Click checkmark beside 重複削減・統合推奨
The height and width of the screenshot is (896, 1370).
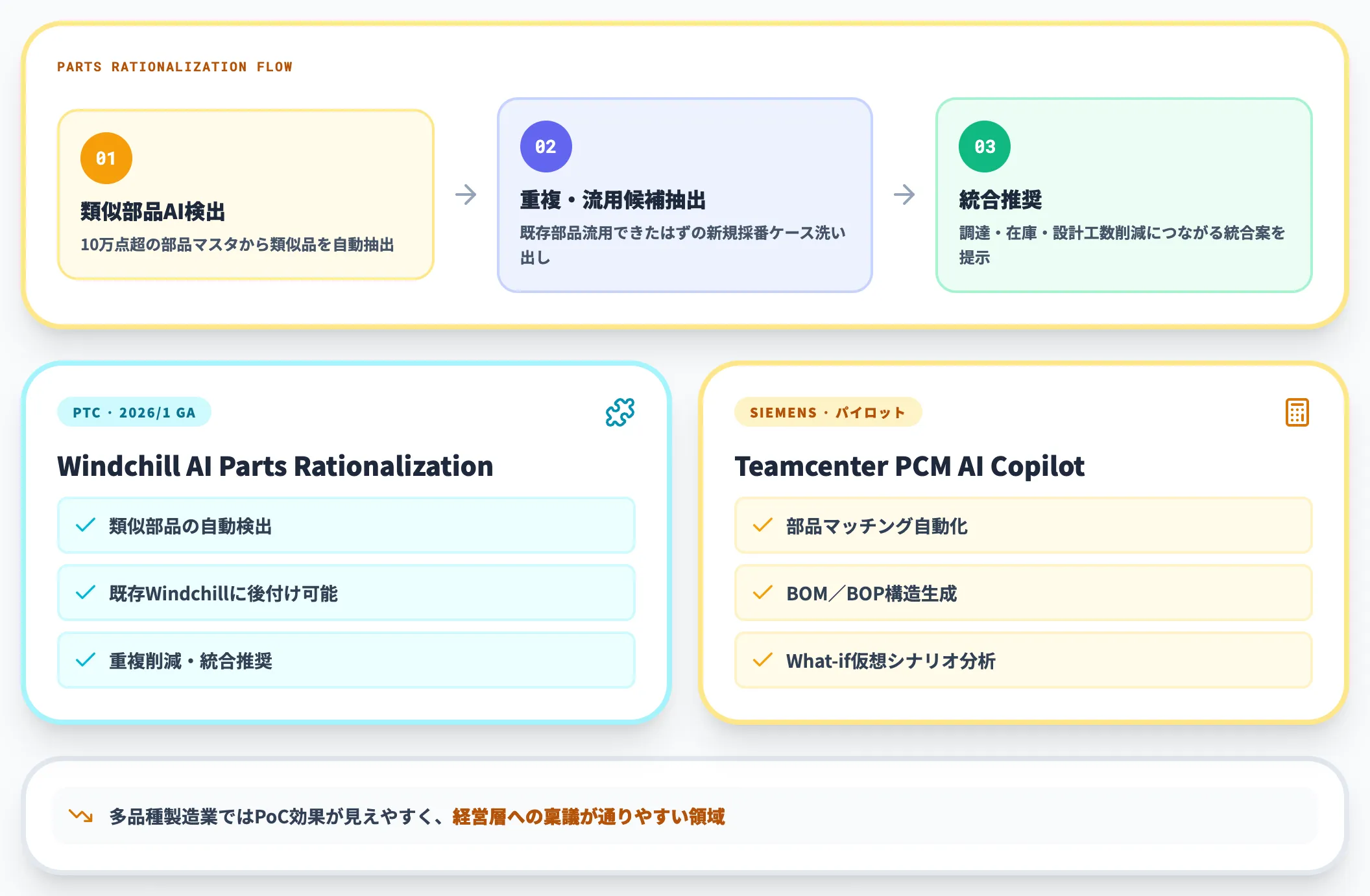coord(86,660)
